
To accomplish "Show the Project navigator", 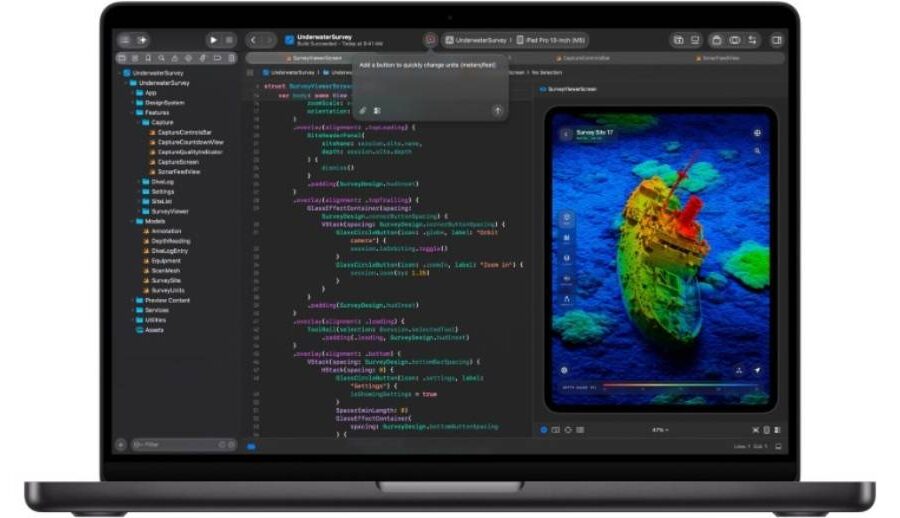I will [122, 58].
